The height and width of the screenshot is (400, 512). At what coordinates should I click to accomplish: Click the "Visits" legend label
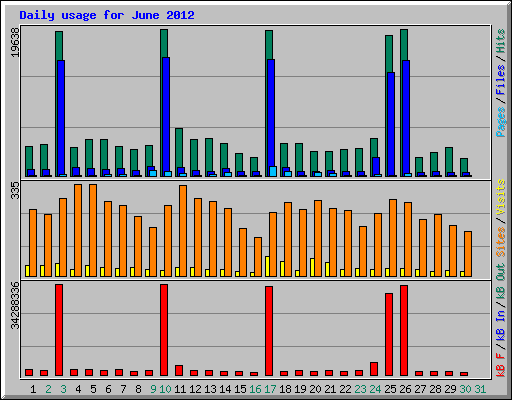click(x=500, y=197)
